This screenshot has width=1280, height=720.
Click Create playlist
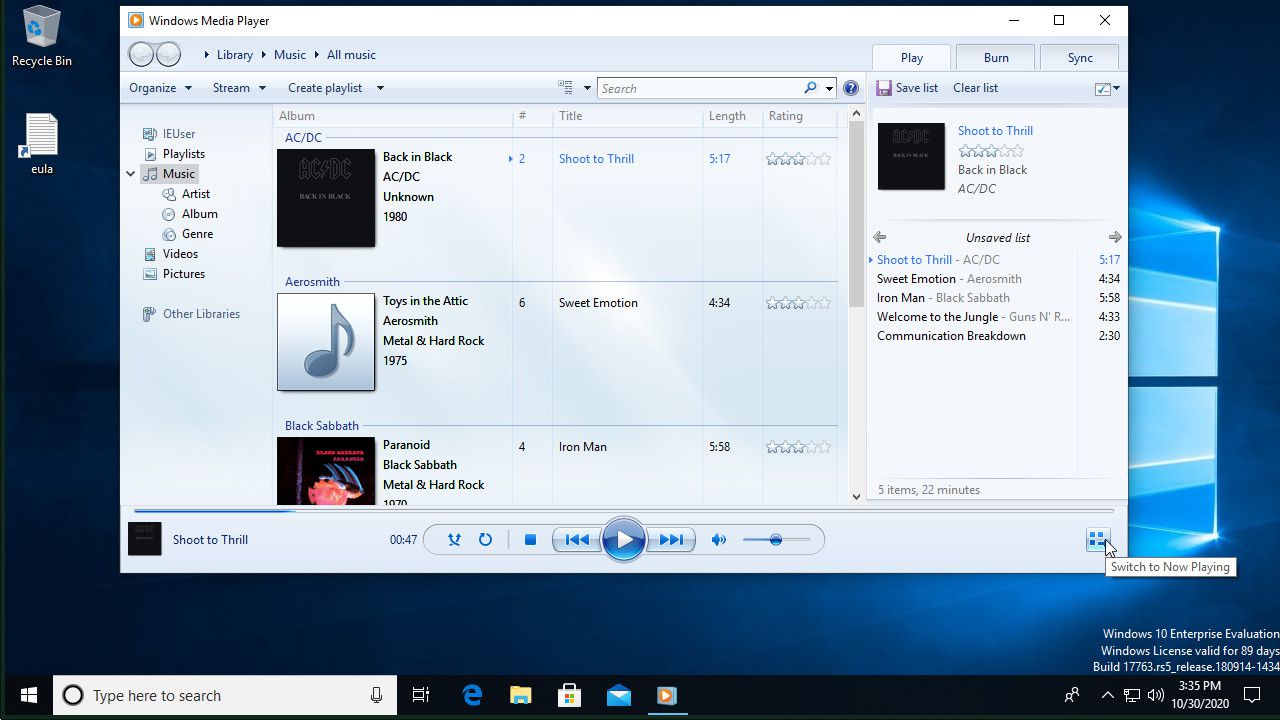pos(325,88)
